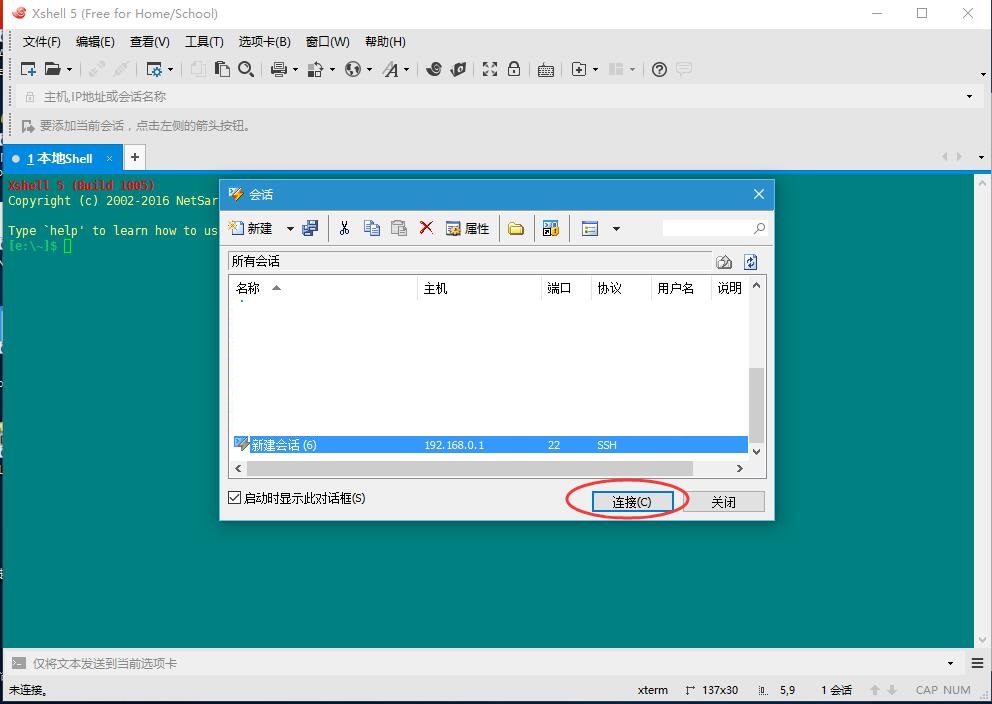Viewport: 992px width, 704px height.
Task: Click the globe encoding icon in main toolbar
Action: [352, 69]
